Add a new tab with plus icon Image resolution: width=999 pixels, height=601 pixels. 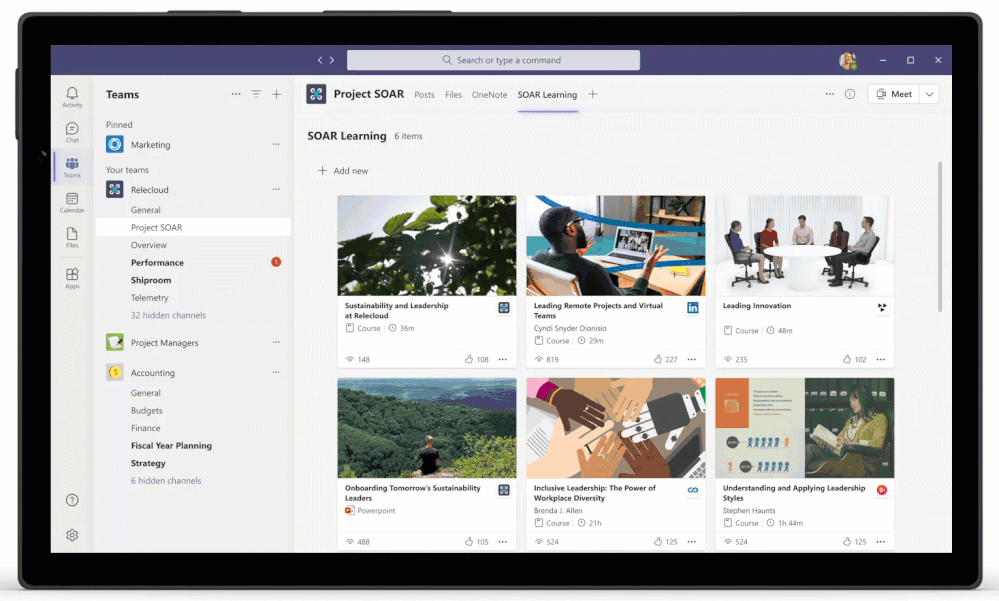pos(593,94)
